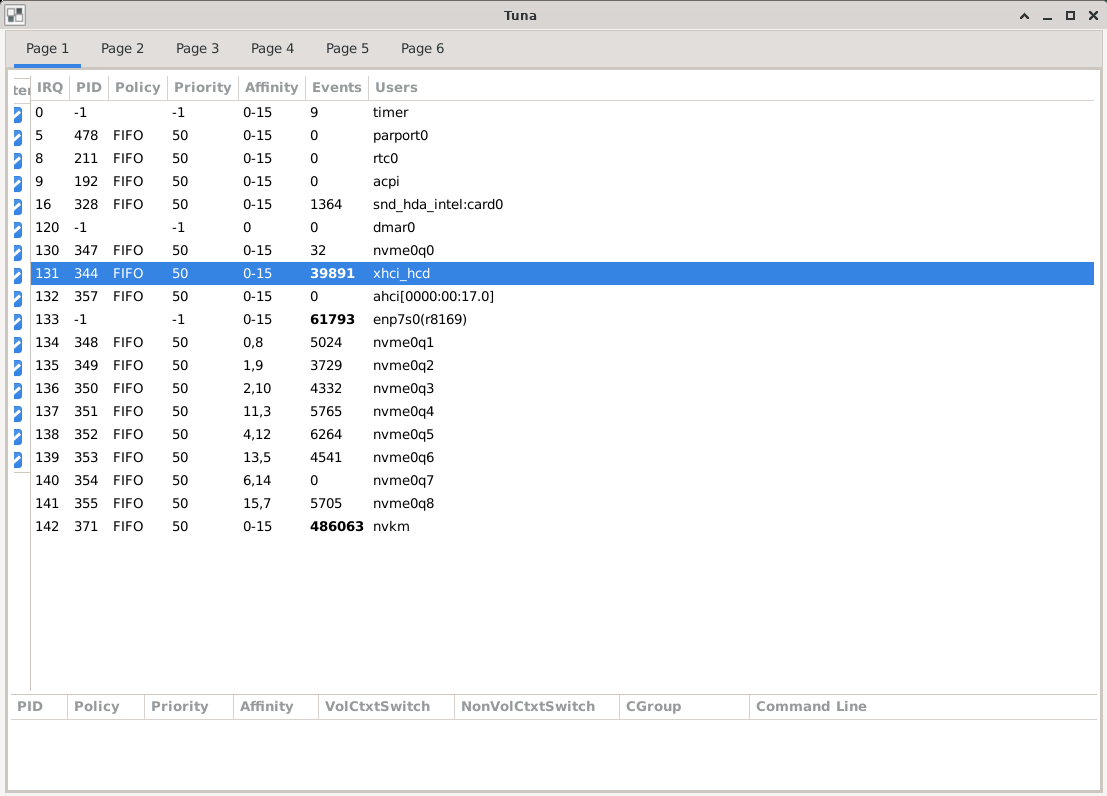Select the nvme0q5 row
Viewport: 1107px width, 796px height.
[562, 434]
